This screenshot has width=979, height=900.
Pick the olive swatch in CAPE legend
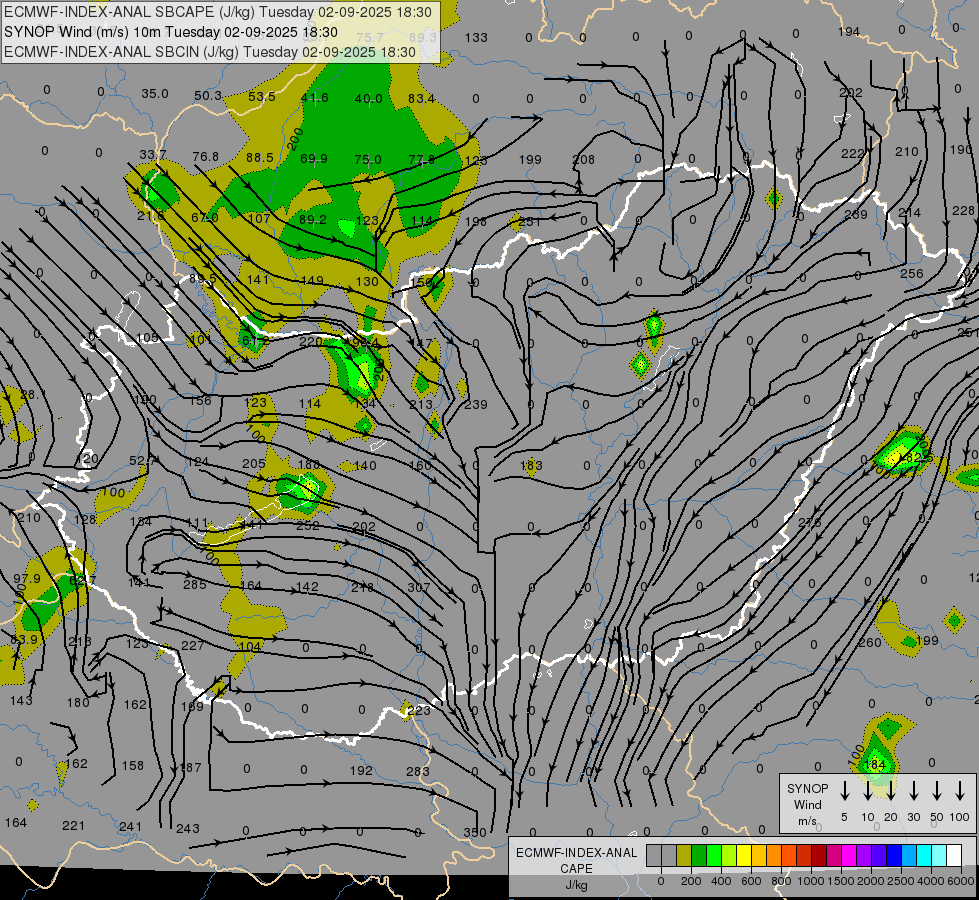[684, 856]
